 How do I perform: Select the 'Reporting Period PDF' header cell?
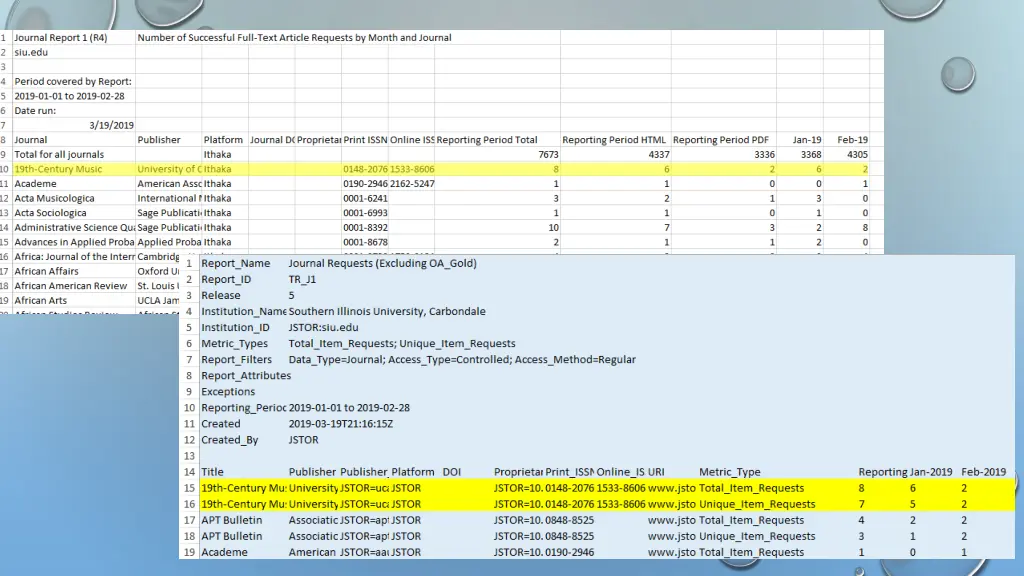point(721,140)
